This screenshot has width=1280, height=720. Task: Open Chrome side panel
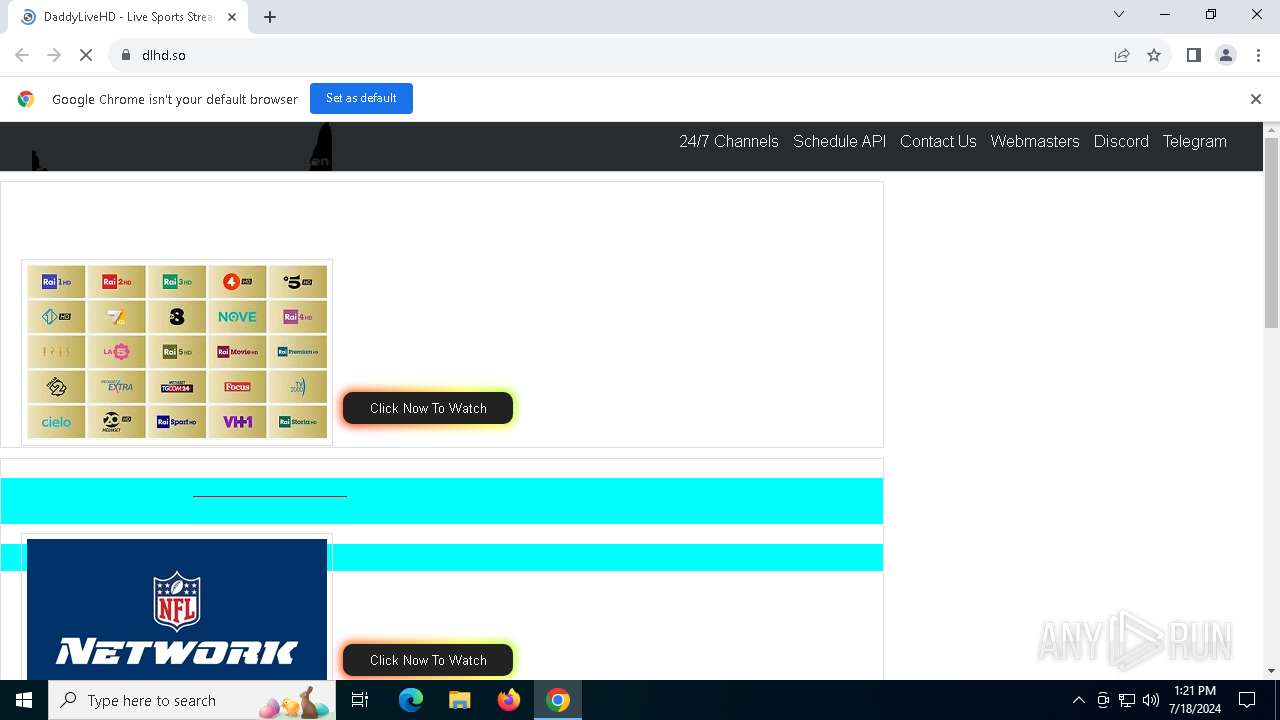click(1194, 55)
